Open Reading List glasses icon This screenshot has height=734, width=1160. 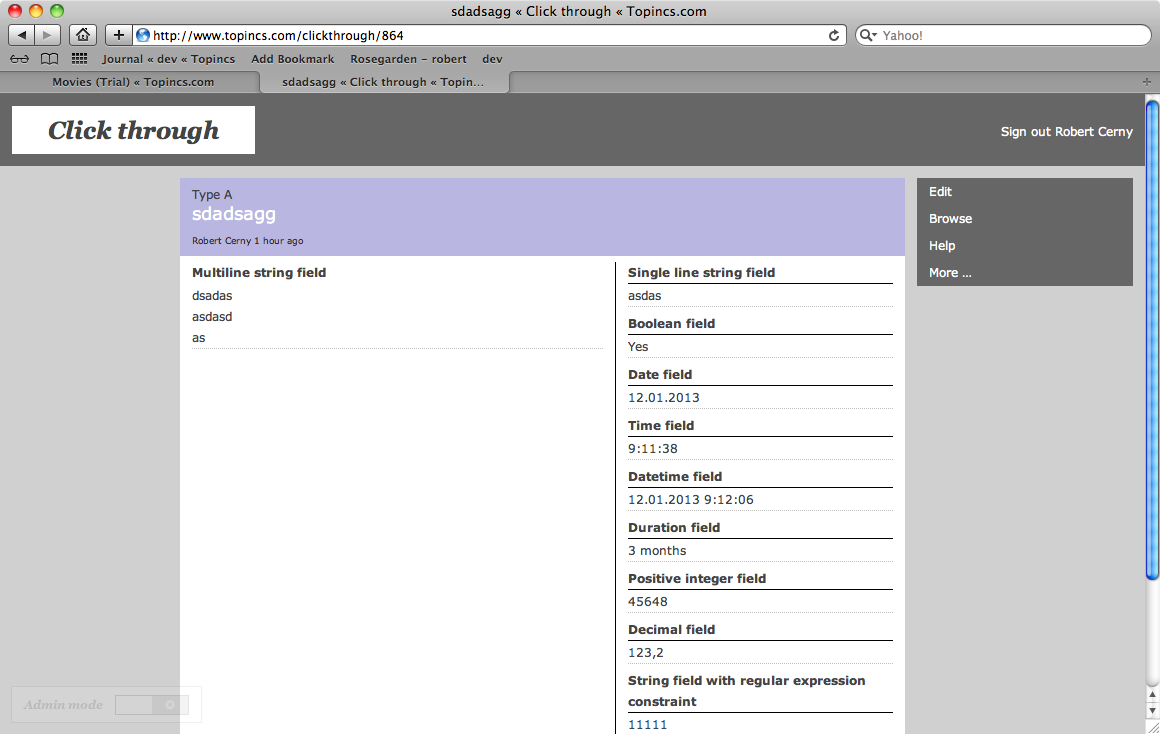coord(19,59)
